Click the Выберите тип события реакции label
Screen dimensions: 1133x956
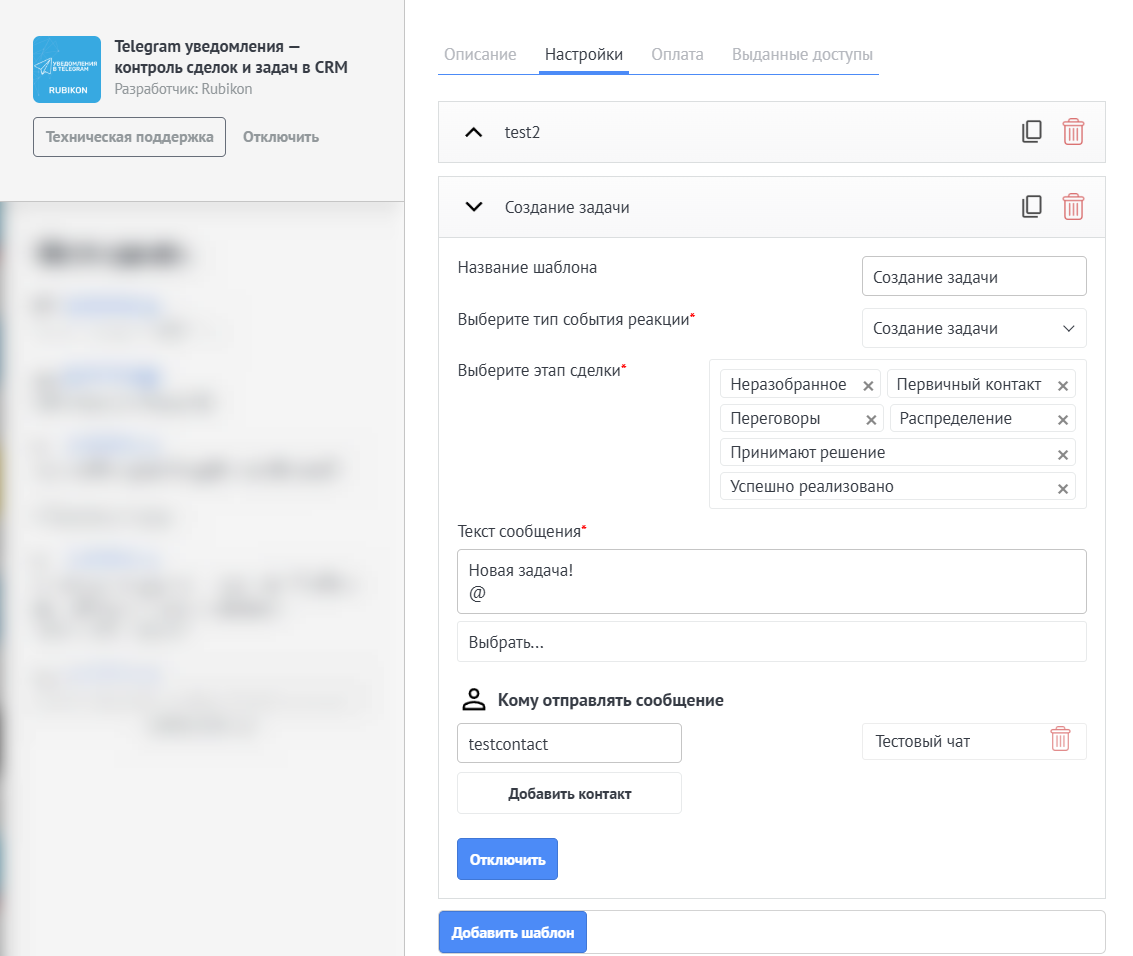click(576, 319)
